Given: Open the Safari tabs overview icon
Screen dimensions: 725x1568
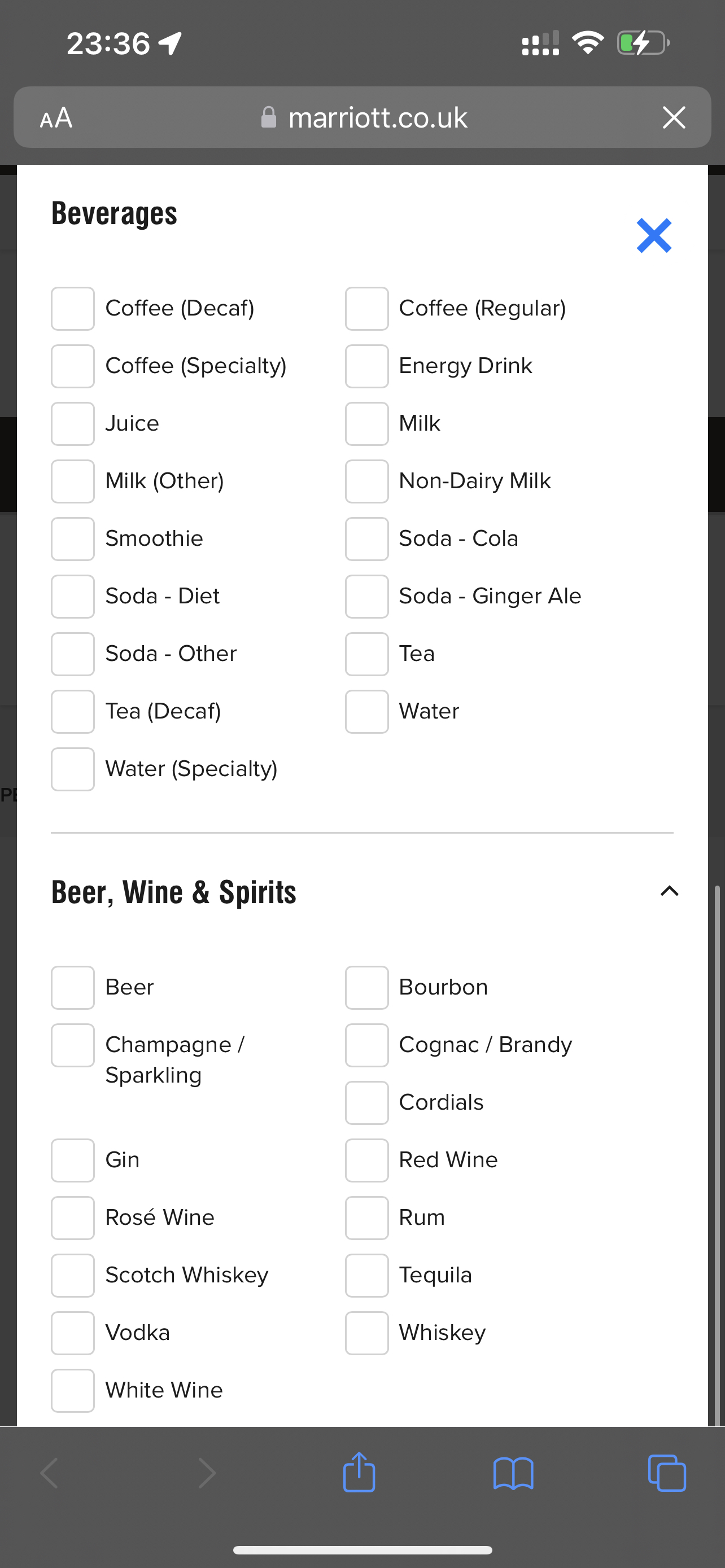Looking at the screenshot, I should click(x=667, y=1473).
